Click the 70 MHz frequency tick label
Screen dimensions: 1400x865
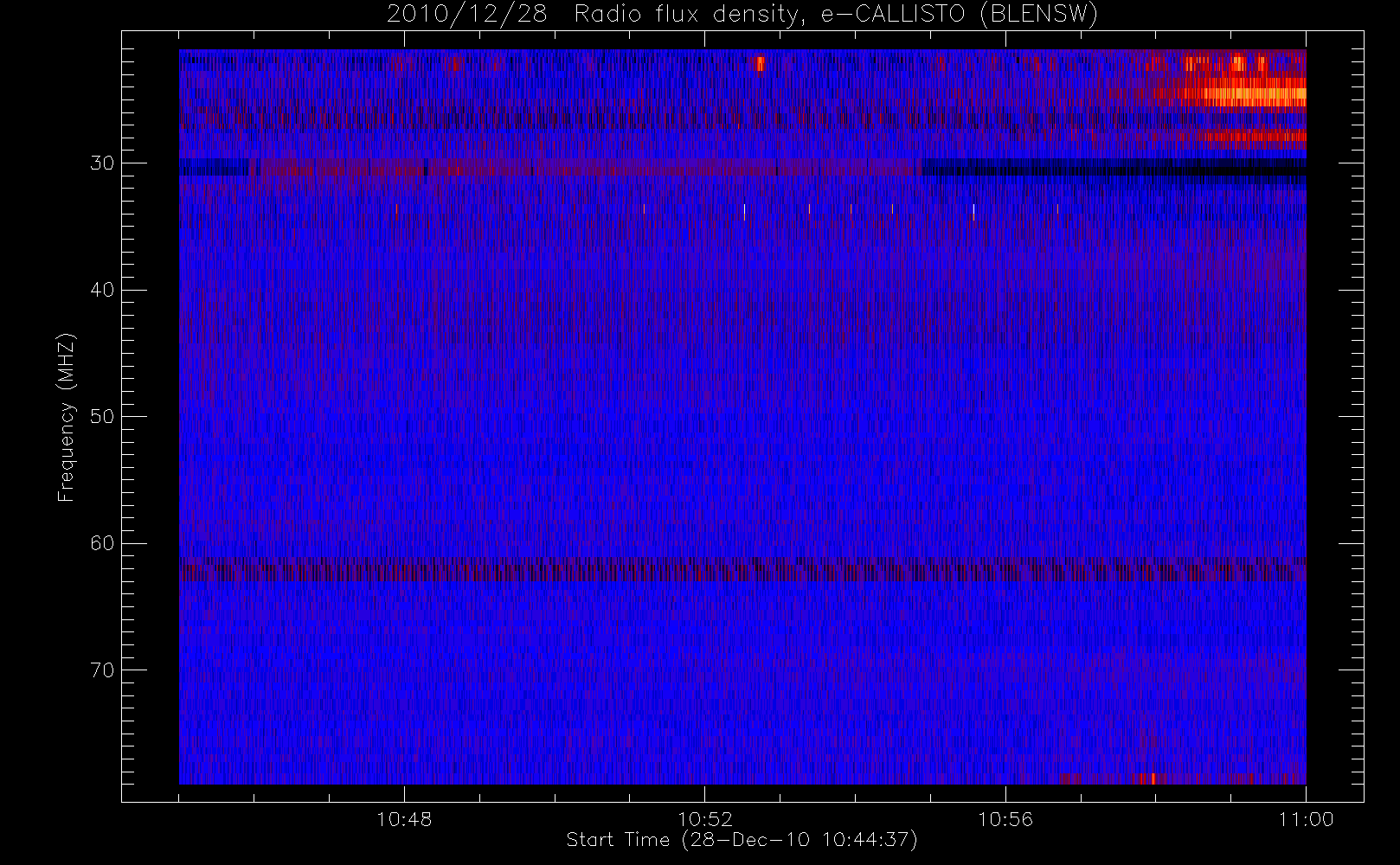(102, 670)
